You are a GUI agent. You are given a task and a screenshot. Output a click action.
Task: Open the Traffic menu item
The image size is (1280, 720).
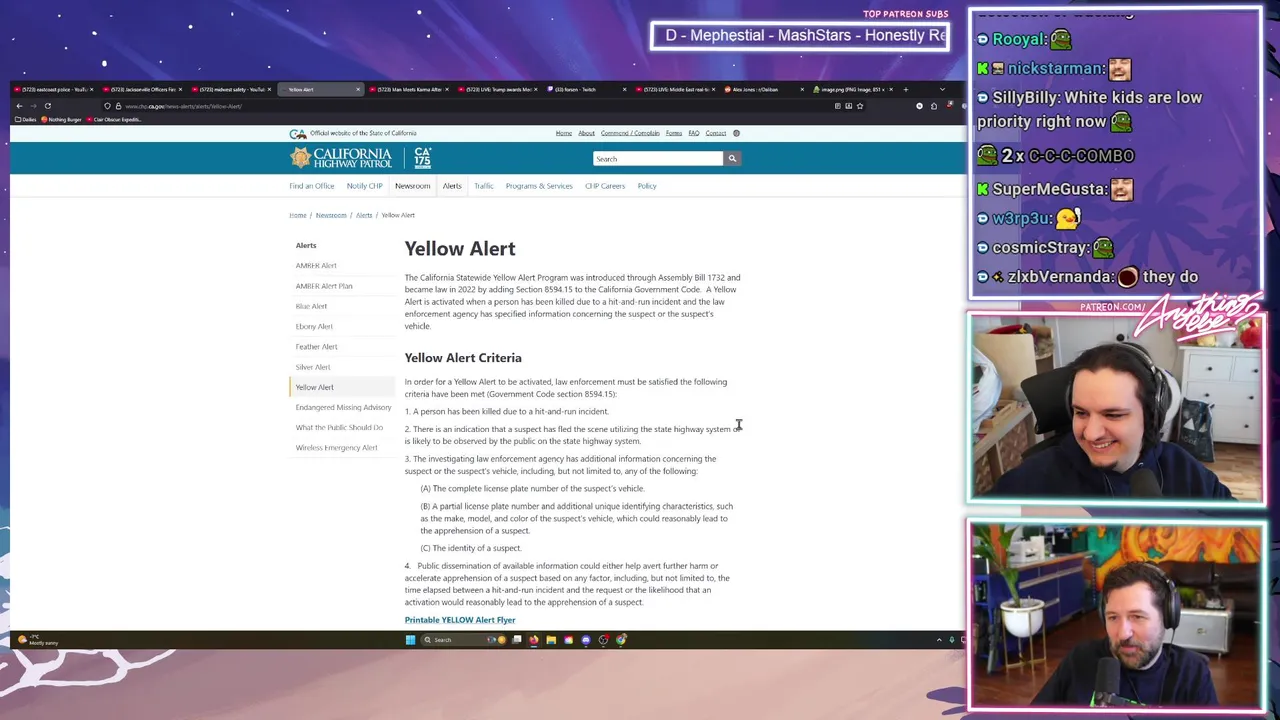pyautogui.click(x=484, y=186)
